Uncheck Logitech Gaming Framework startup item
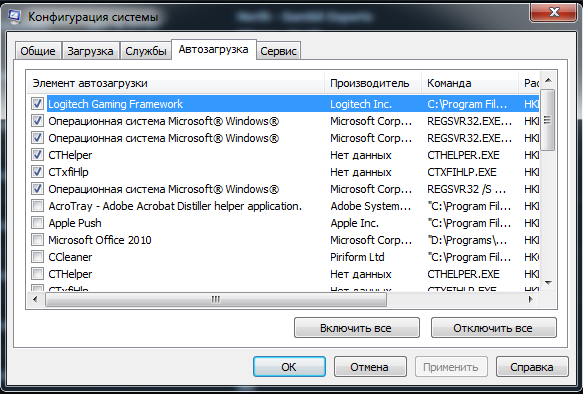 pyautogui.click(x=37, y=104)
